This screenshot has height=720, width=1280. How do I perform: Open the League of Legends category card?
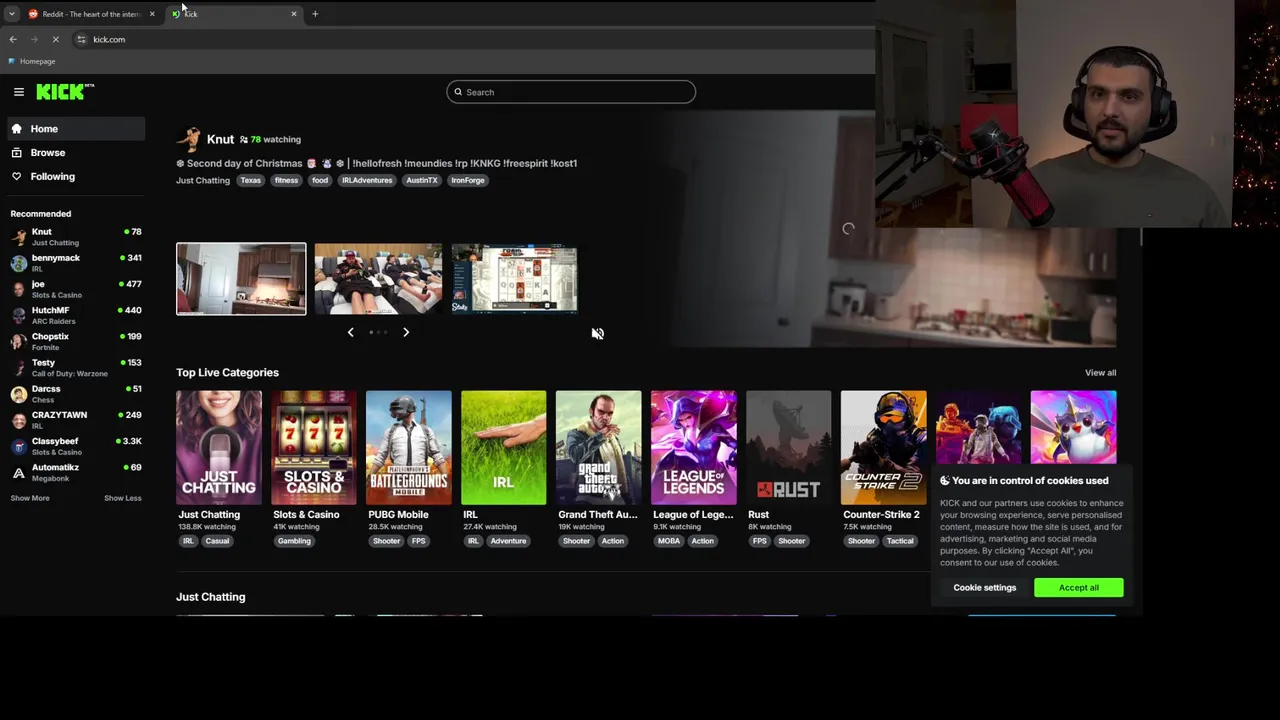694,448
